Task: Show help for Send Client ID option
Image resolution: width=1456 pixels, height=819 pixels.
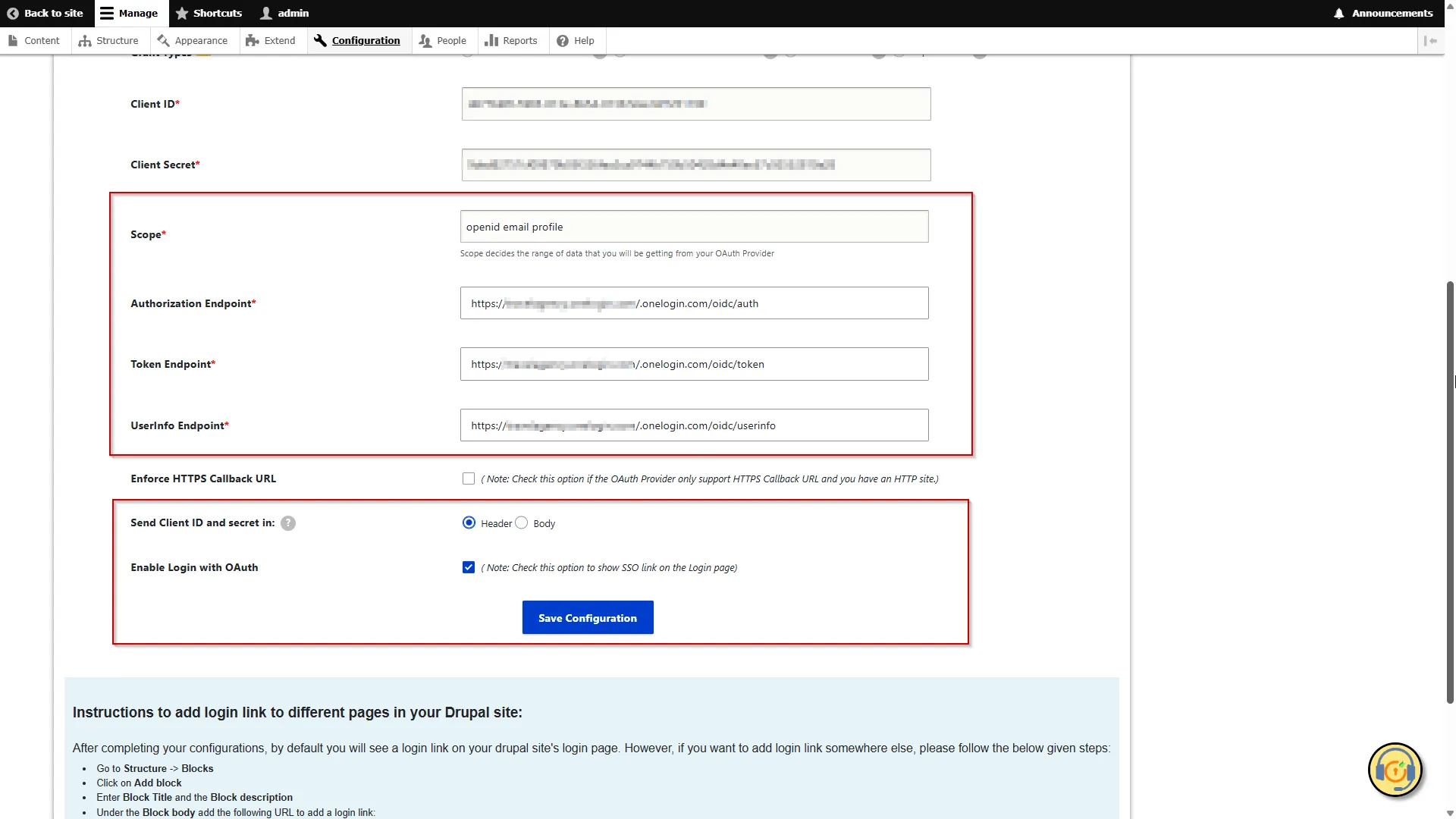Action: click(288, 523)
